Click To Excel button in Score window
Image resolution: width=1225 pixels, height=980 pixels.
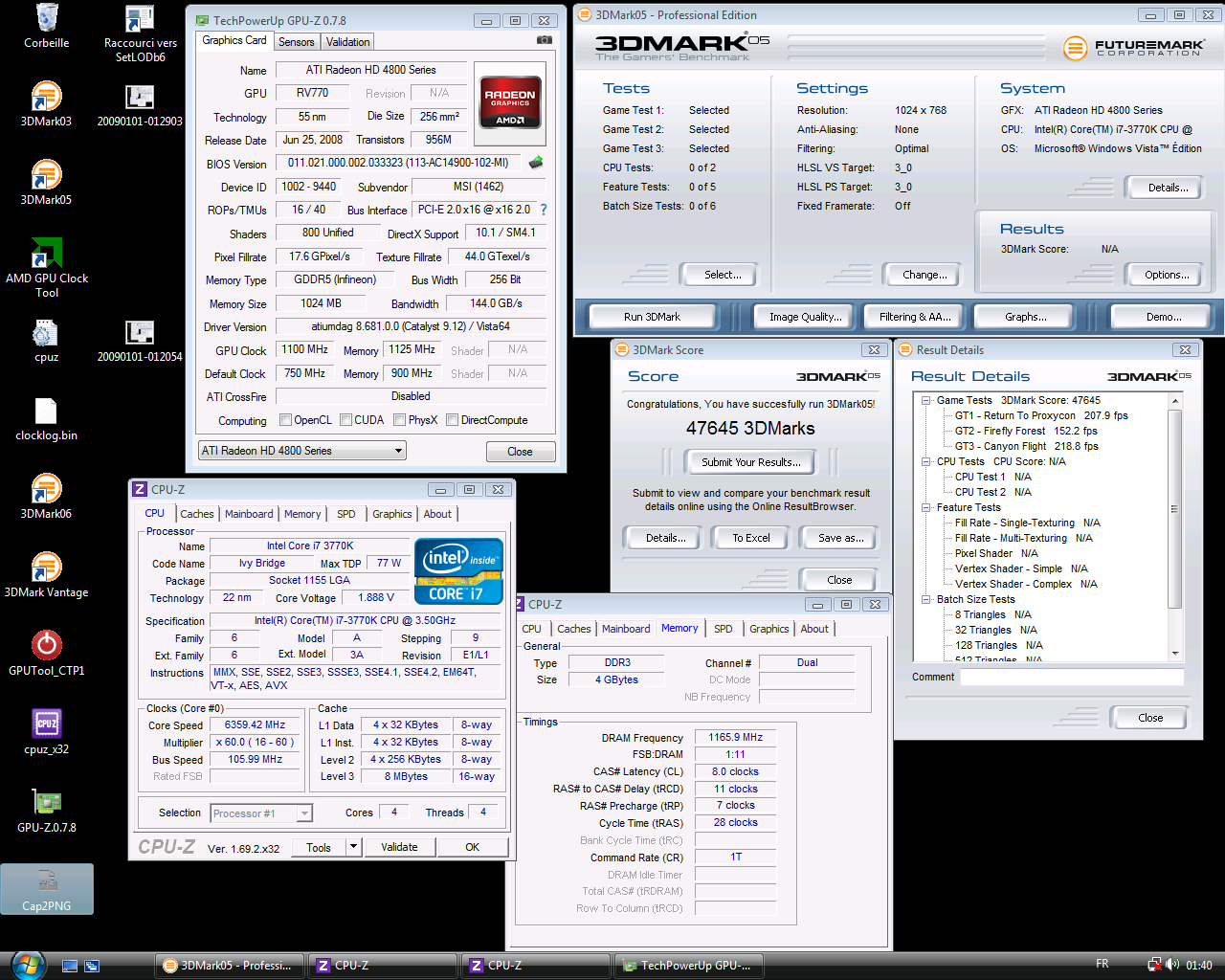tap(751, 538)
